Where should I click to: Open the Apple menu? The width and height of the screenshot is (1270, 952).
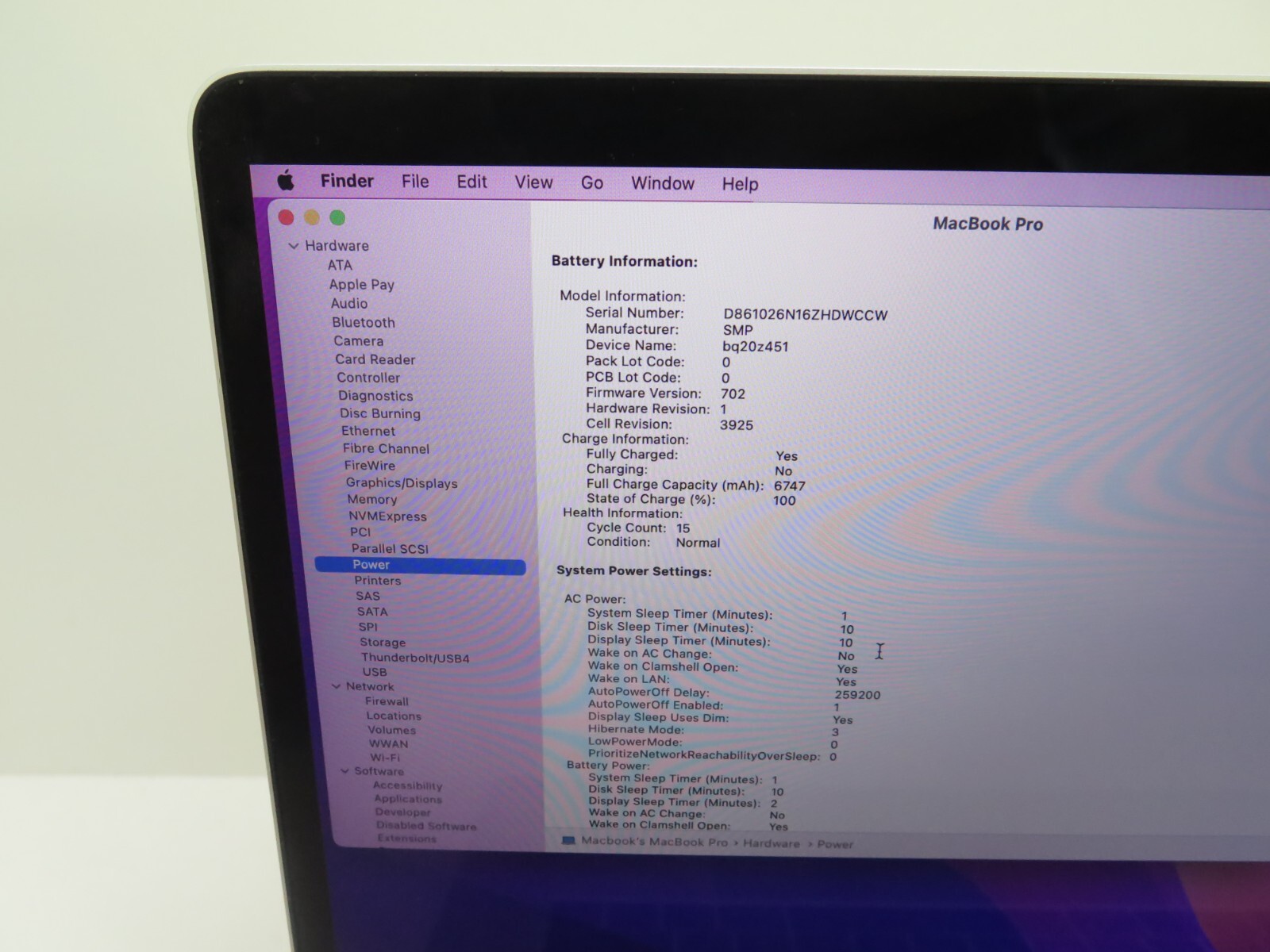(x=286, y=181)
